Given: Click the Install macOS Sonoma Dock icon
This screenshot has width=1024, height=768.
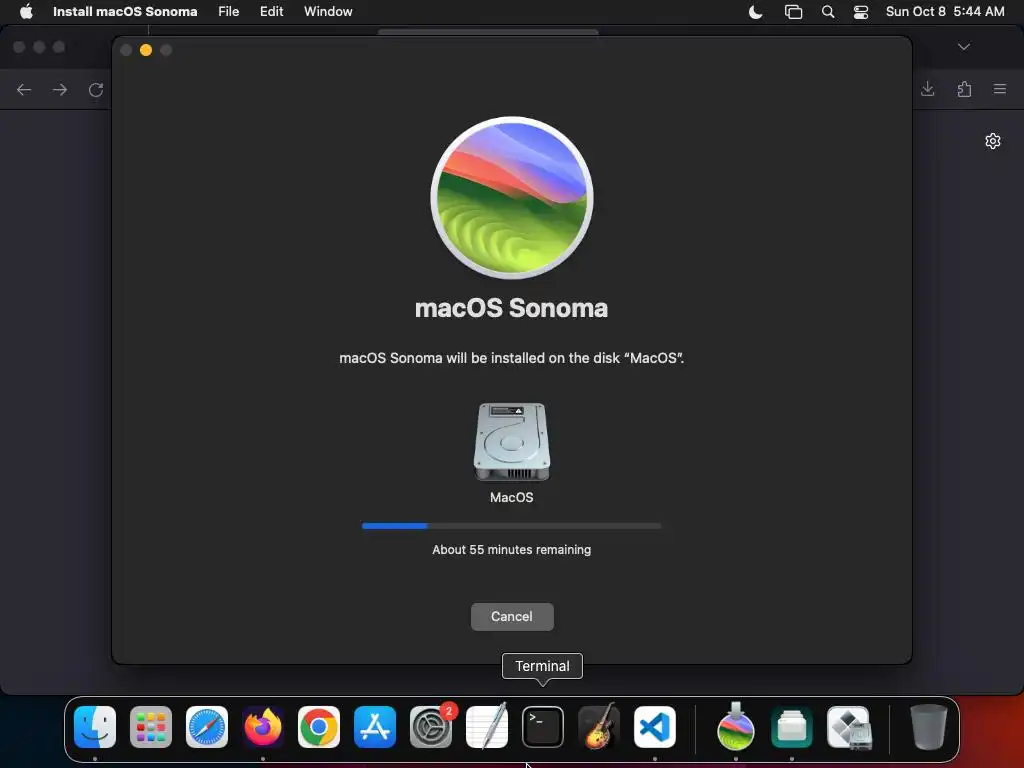Looking at the screenshot, I should (736, 727).
